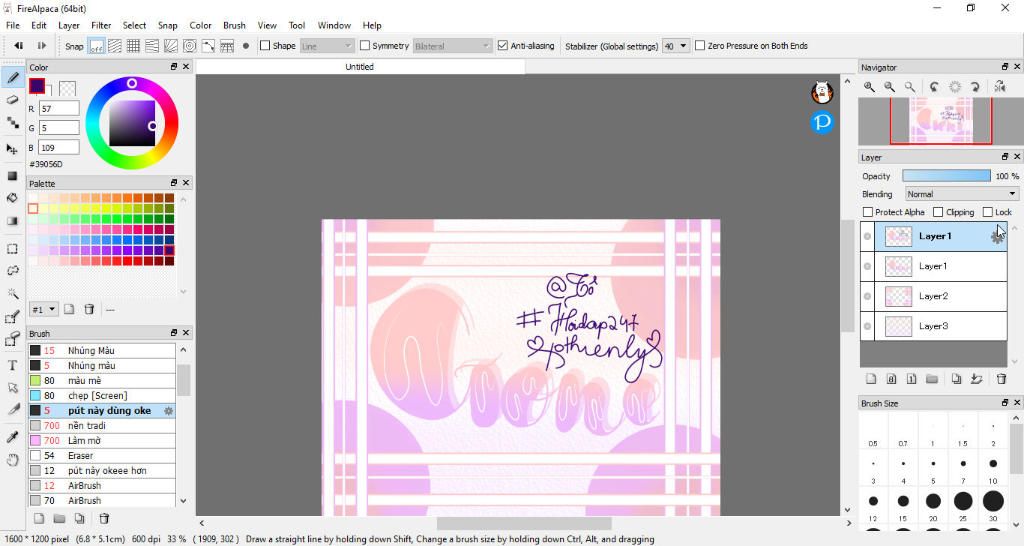Rotate canvas right in Navigator
This screenshot has height=546, width=1024.
[x=975, y=86]
